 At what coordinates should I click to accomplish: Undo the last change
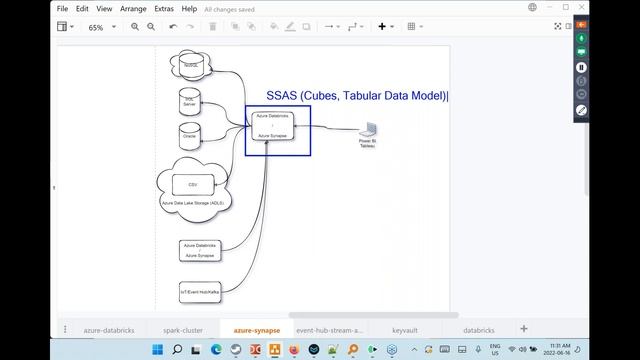(x=173, y=27)
